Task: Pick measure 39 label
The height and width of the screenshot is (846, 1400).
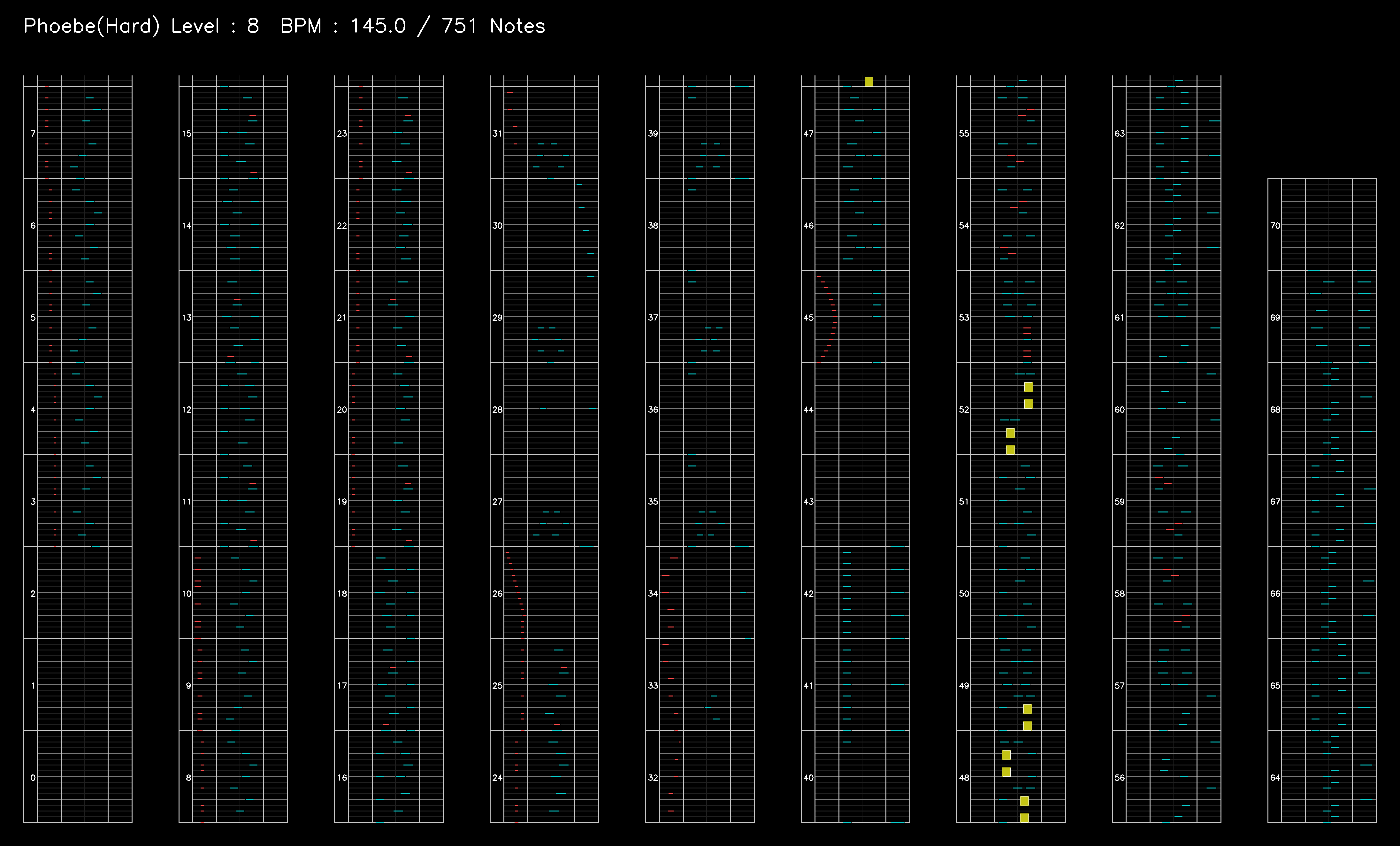Action: point(654,134)
